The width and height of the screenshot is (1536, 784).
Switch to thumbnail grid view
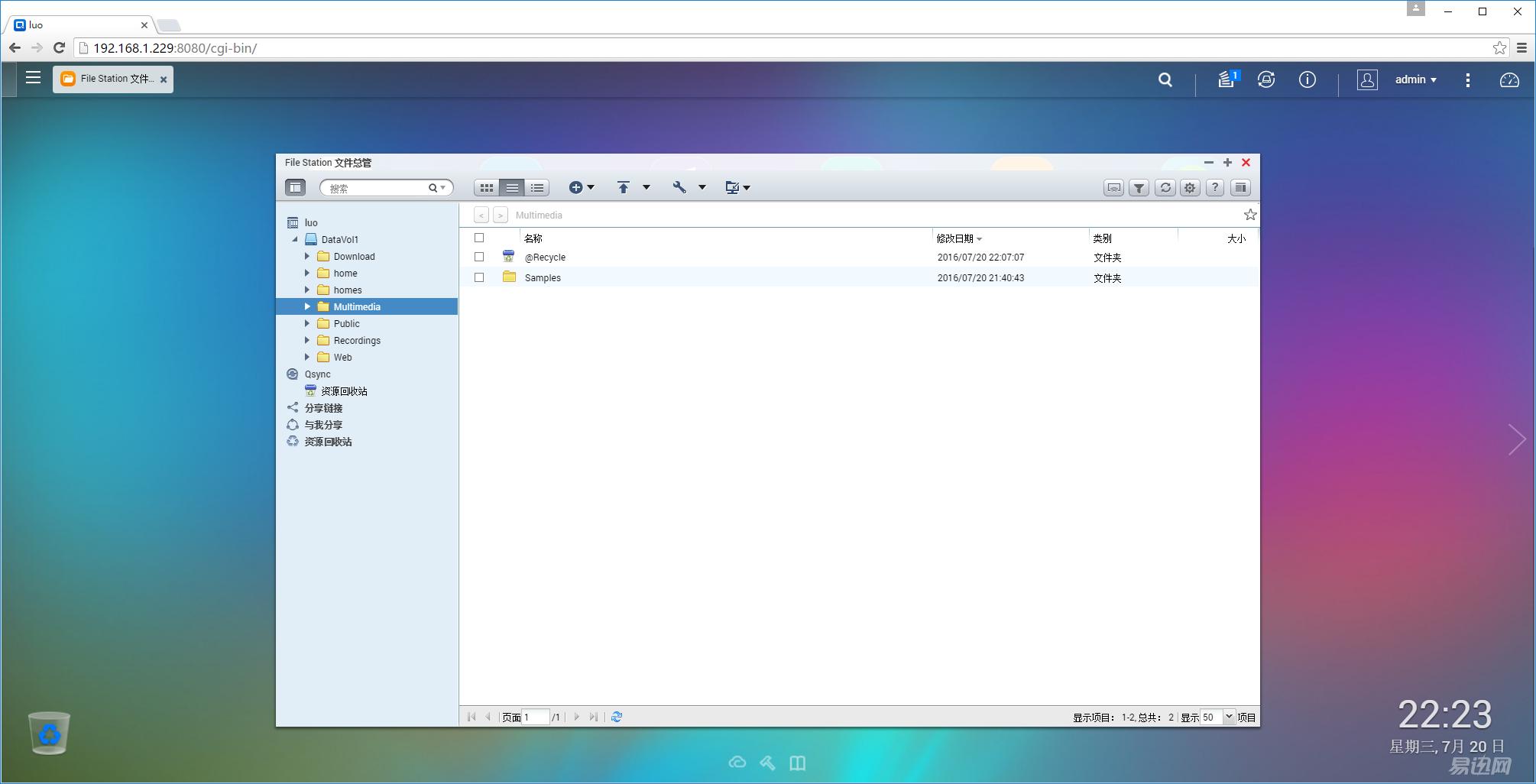click(x=486, y=188)
